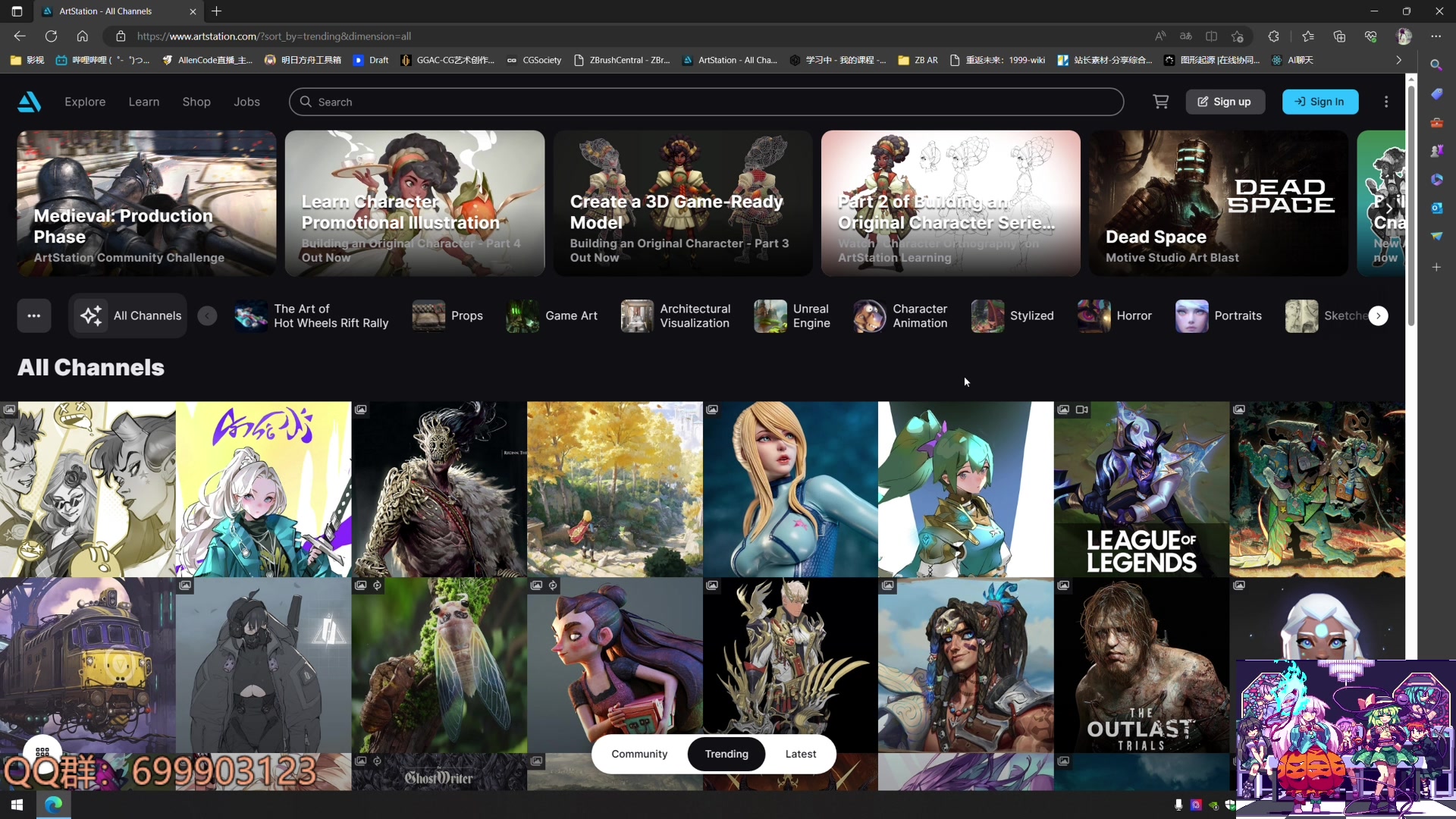Open the three-dot more options menu

[1386, 102]
